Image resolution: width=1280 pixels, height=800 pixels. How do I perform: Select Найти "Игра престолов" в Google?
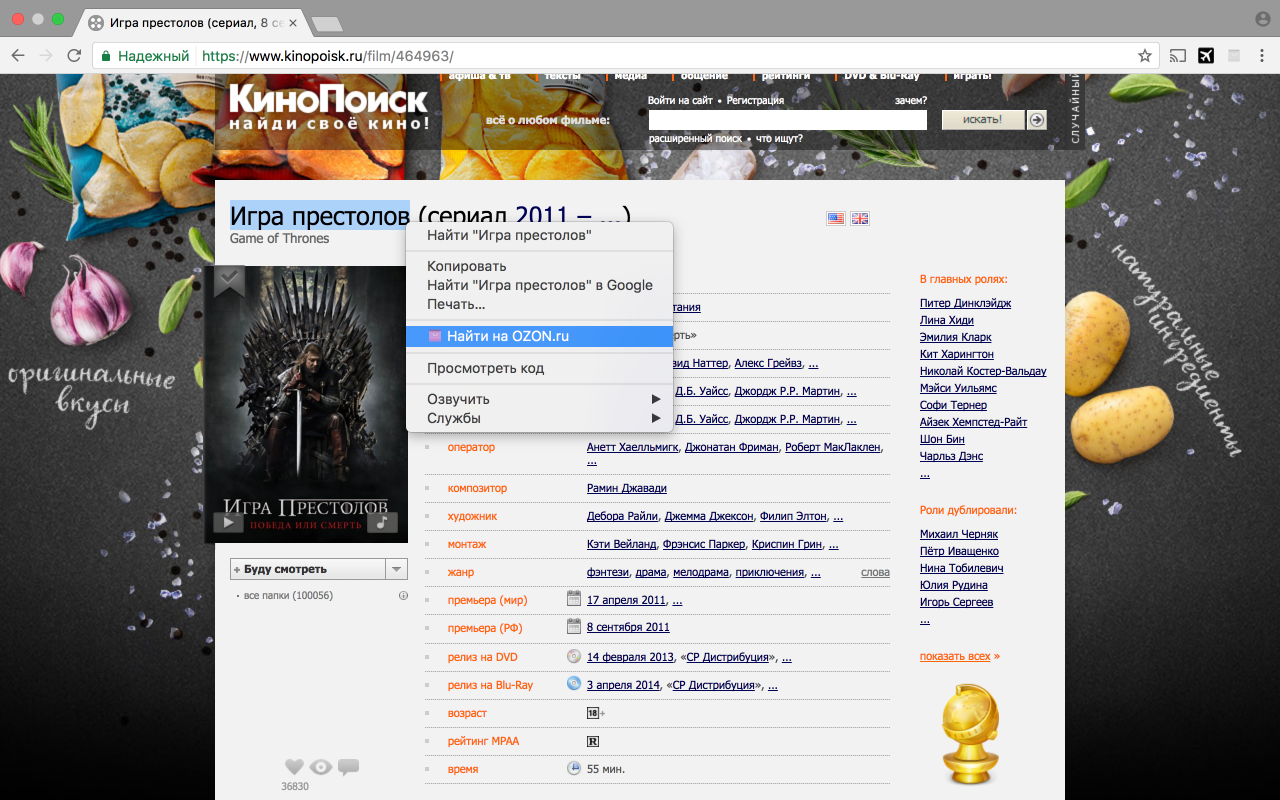point(539,285)
